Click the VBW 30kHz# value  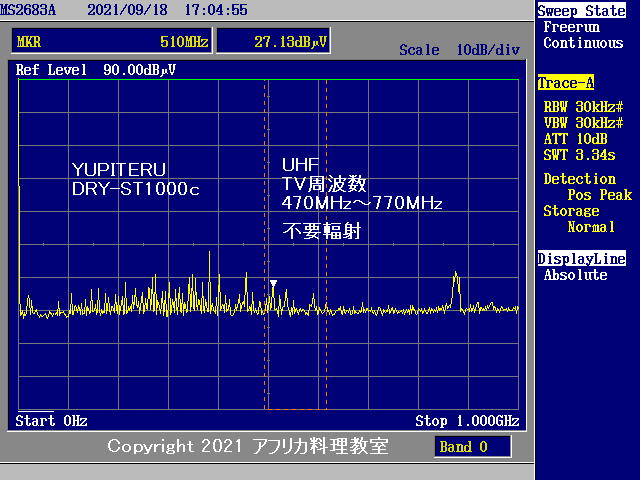tap(584, 123)
